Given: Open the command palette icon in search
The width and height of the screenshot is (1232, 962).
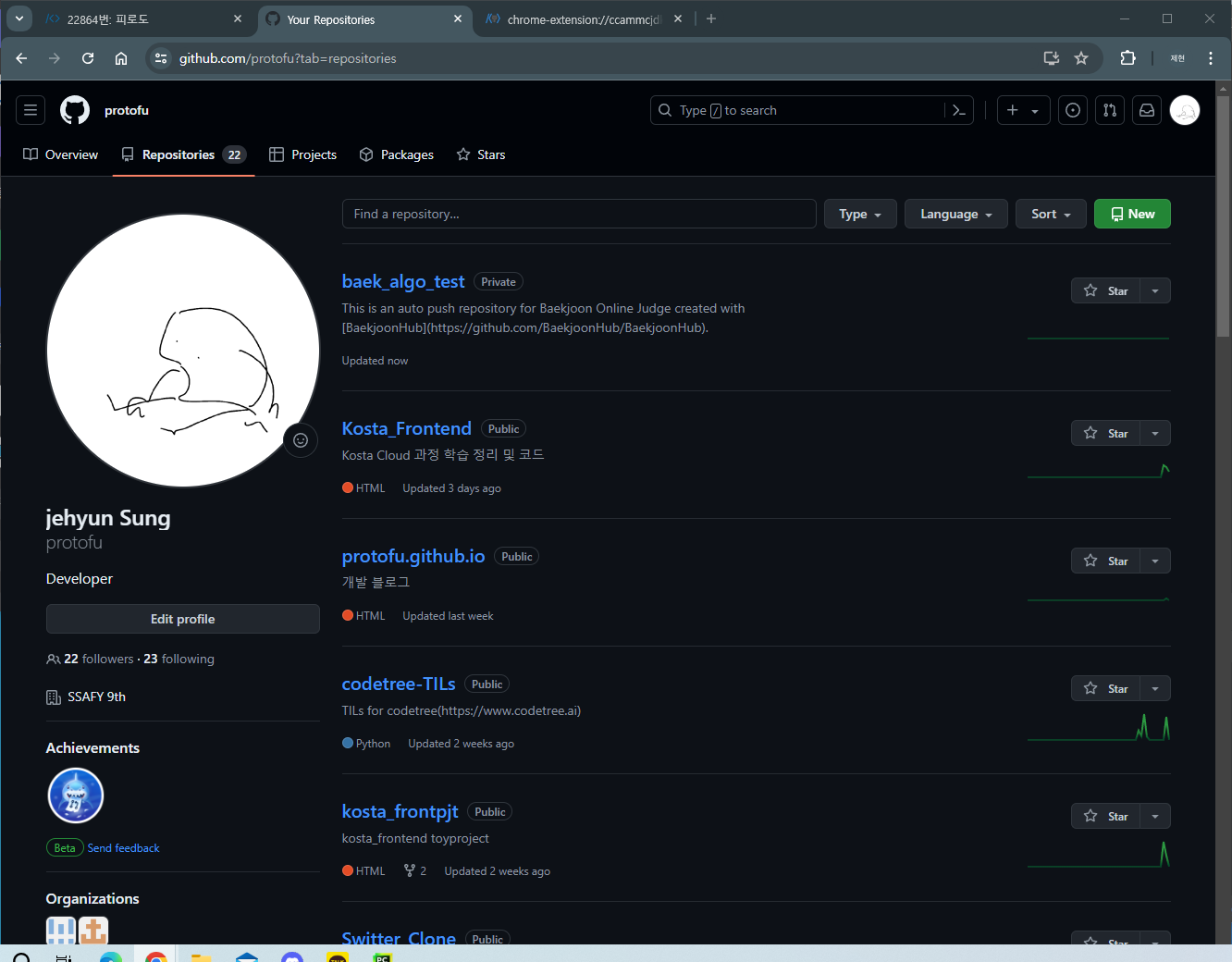Looking at the screenshot, I should 959,110.
